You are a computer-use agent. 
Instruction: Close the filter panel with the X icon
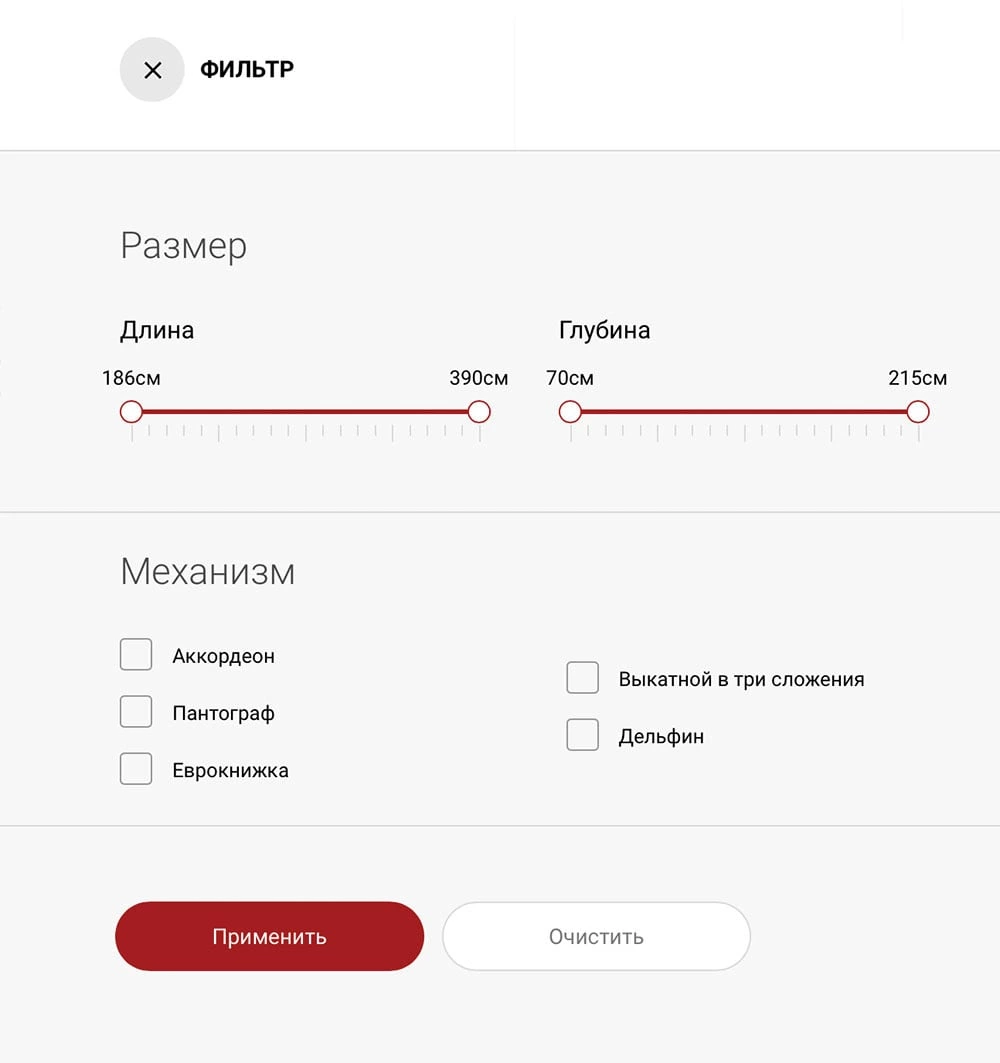pyautogui.click(x=152, y=70)
